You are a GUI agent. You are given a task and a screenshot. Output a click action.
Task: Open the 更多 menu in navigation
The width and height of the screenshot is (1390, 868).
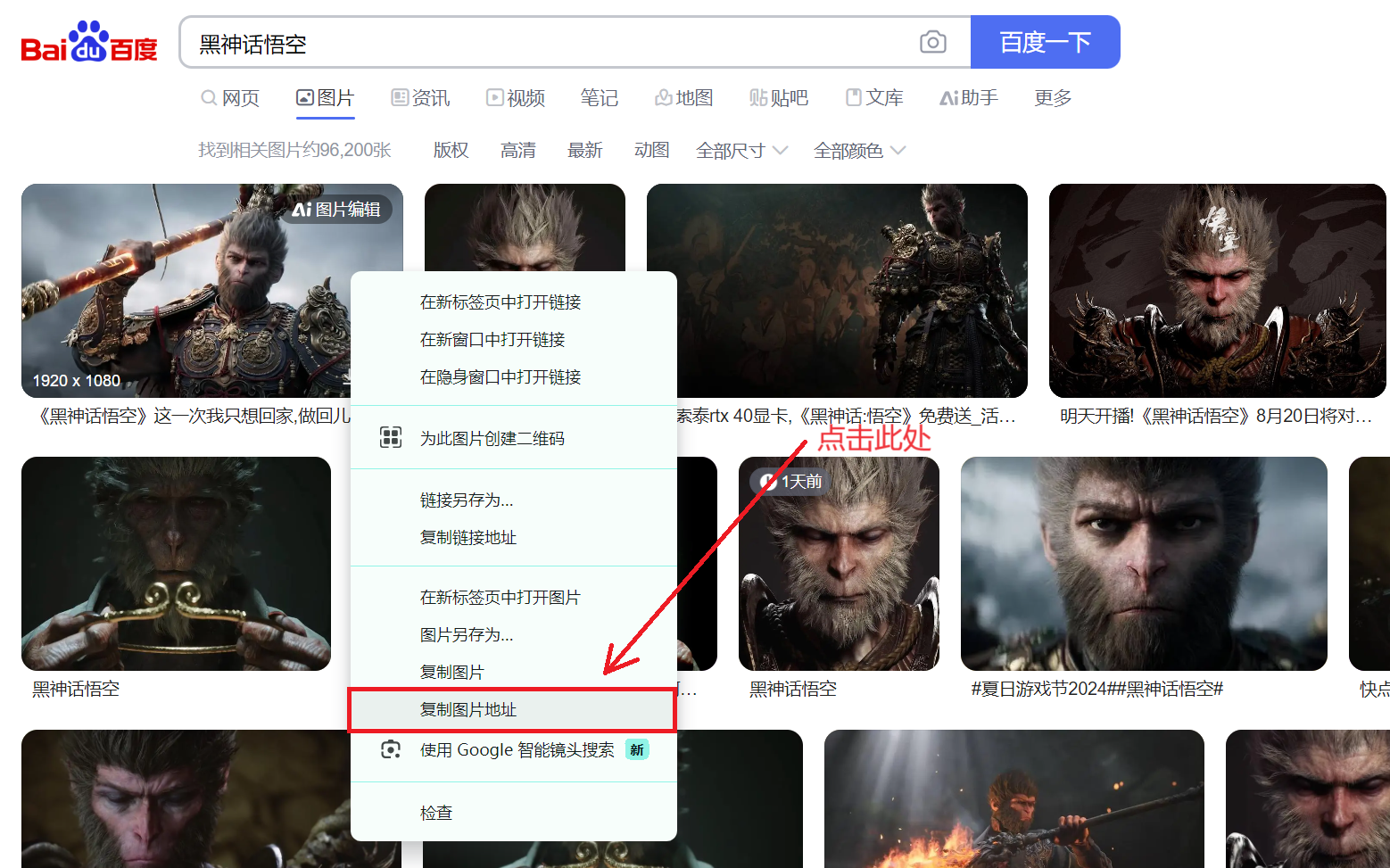[1053, 98]
